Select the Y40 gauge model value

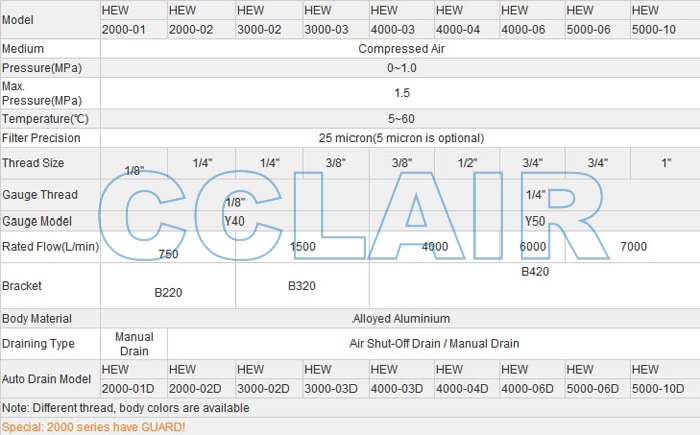tap(234, 221)
